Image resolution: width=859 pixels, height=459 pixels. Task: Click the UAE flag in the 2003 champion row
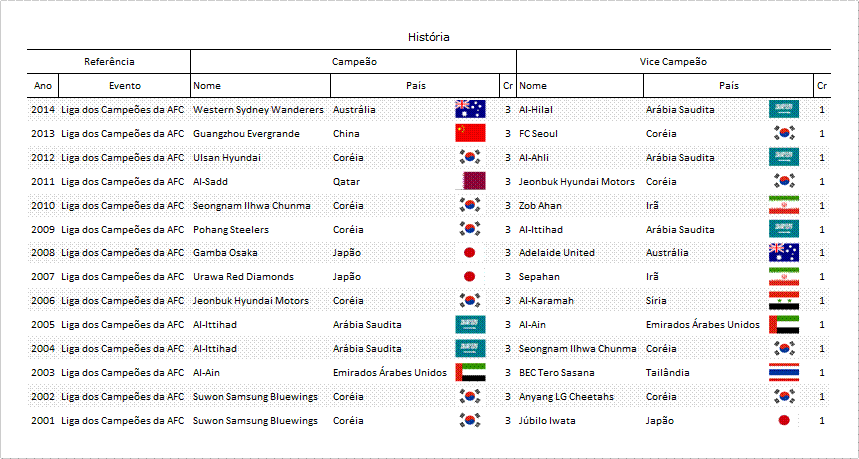470,372
